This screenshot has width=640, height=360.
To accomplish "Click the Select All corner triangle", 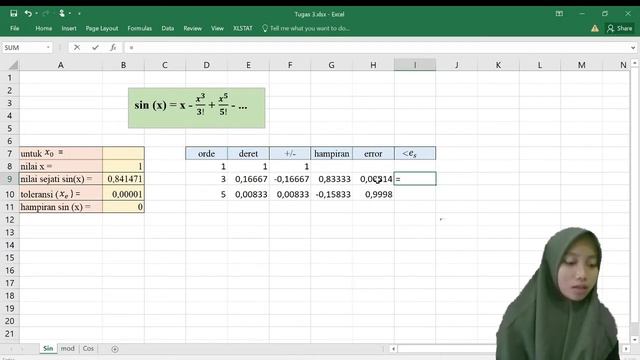I will click(x=13, y=65).
